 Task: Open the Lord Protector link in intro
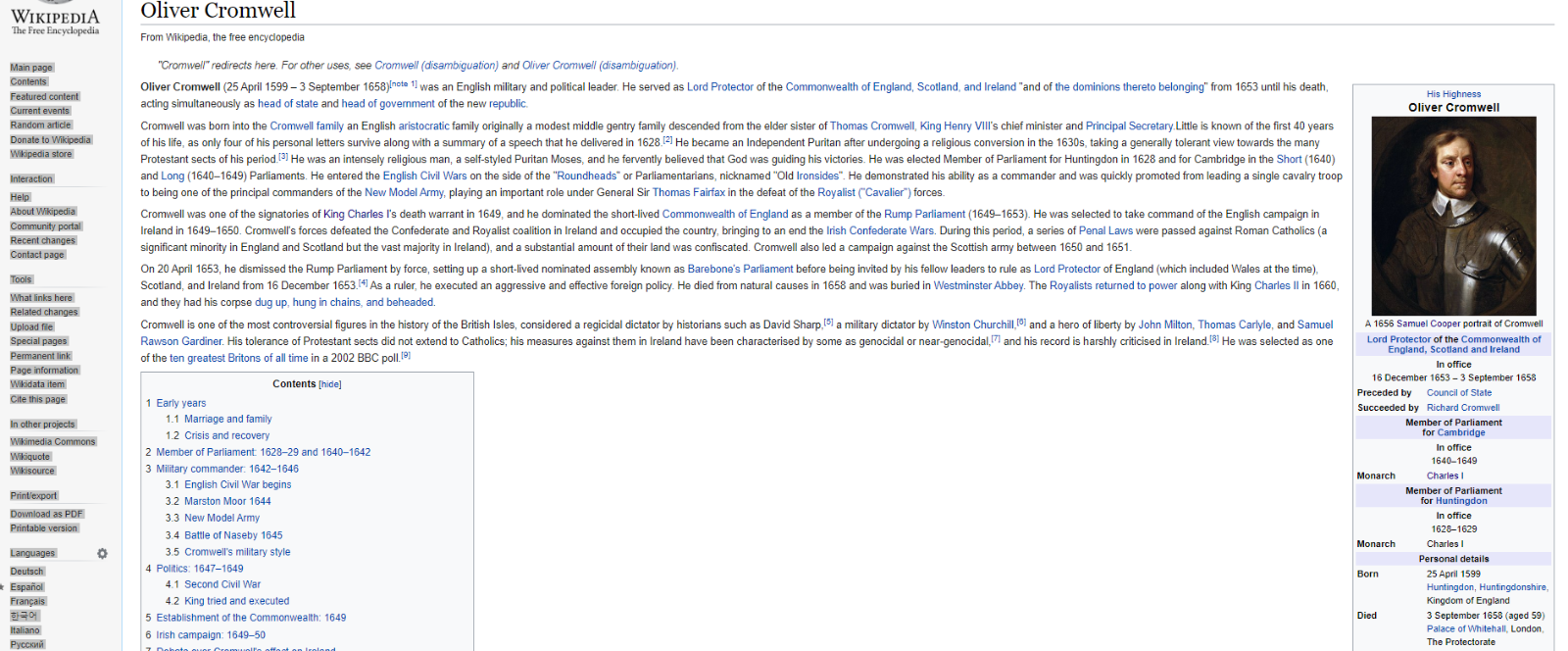pos(720,87)
